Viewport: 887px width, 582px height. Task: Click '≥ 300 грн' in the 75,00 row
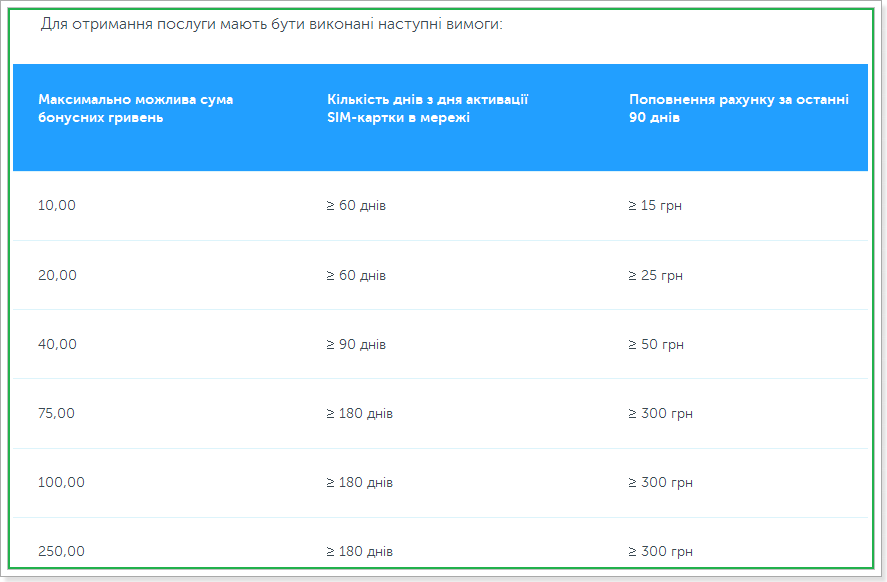661,413
